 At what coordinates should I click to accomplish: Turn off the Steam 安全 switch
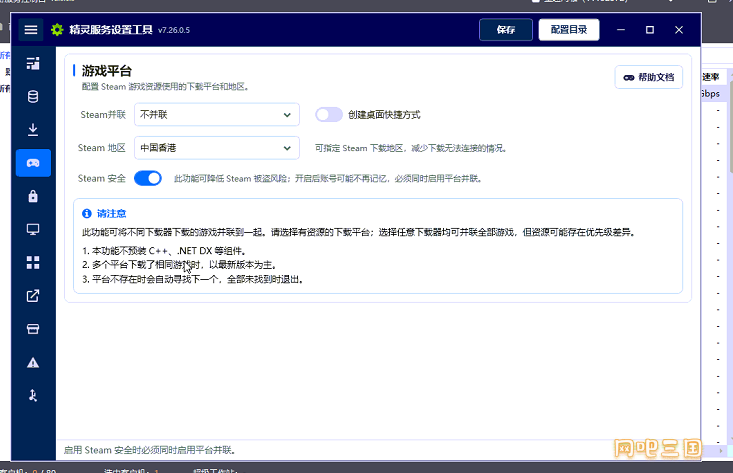pyautogui.click(x=148, y=178)
